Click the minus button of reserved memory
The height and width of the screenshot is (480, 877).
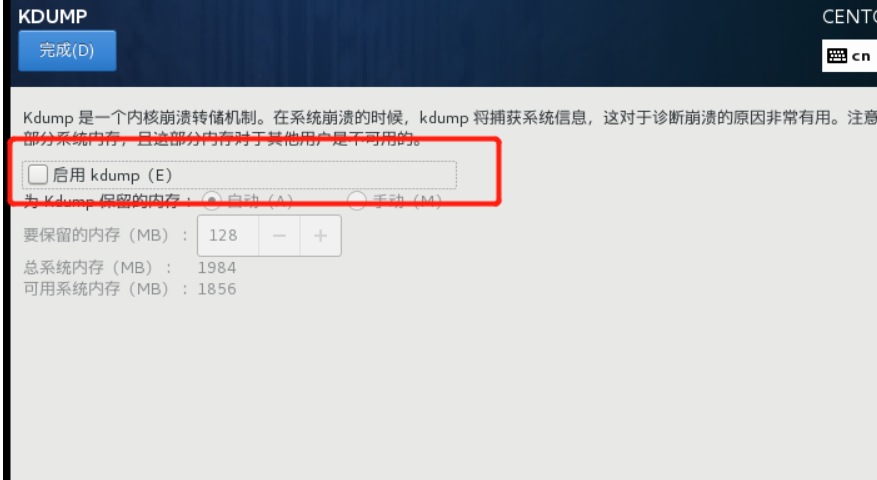coord(279,236)
